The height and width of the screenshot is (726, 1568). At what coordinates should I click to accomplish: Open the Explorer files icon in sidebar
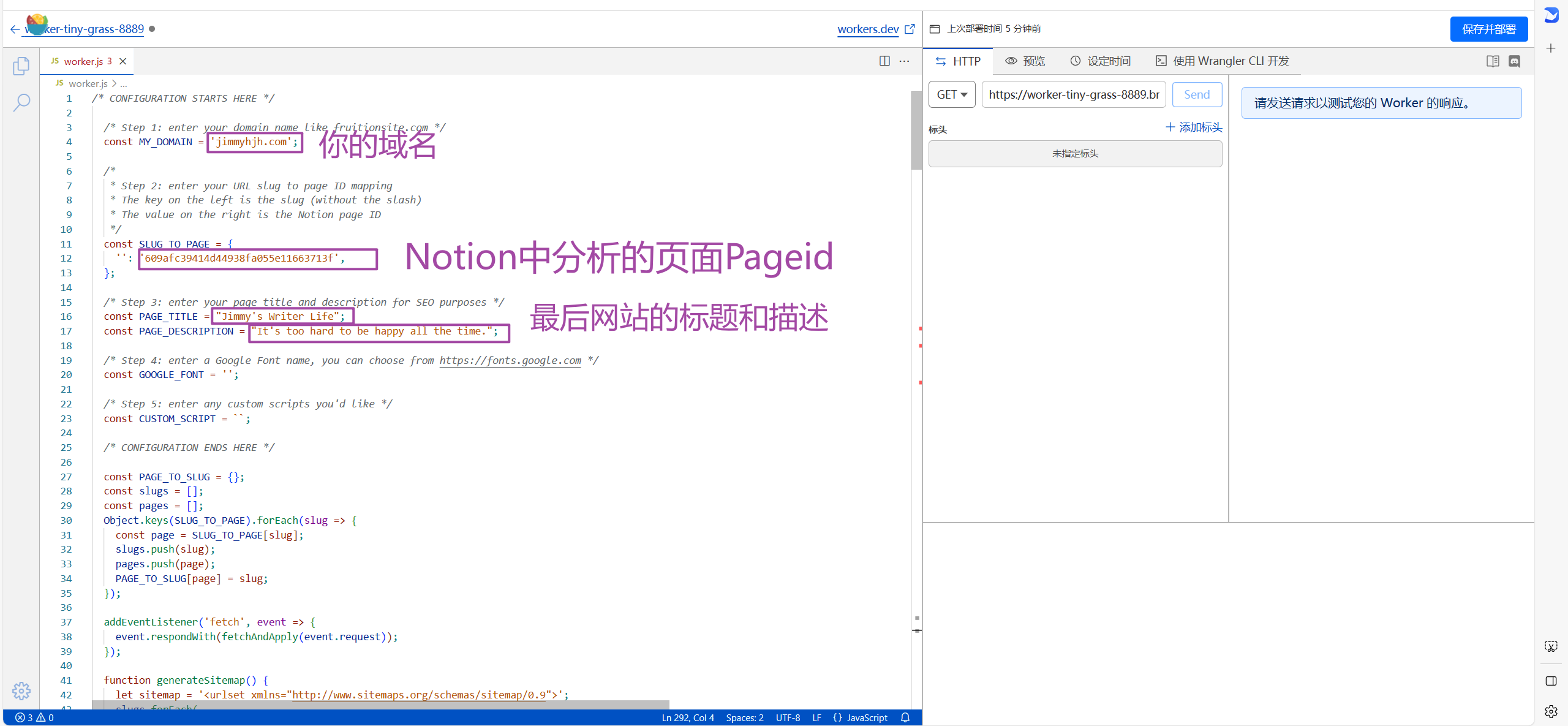(x=21, y=66)
